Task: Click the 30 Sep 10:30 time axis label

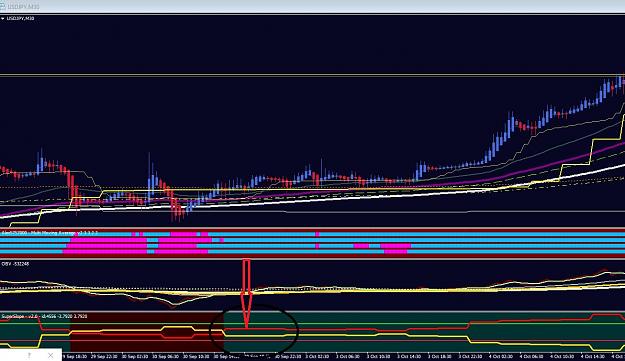Action: 196,356
